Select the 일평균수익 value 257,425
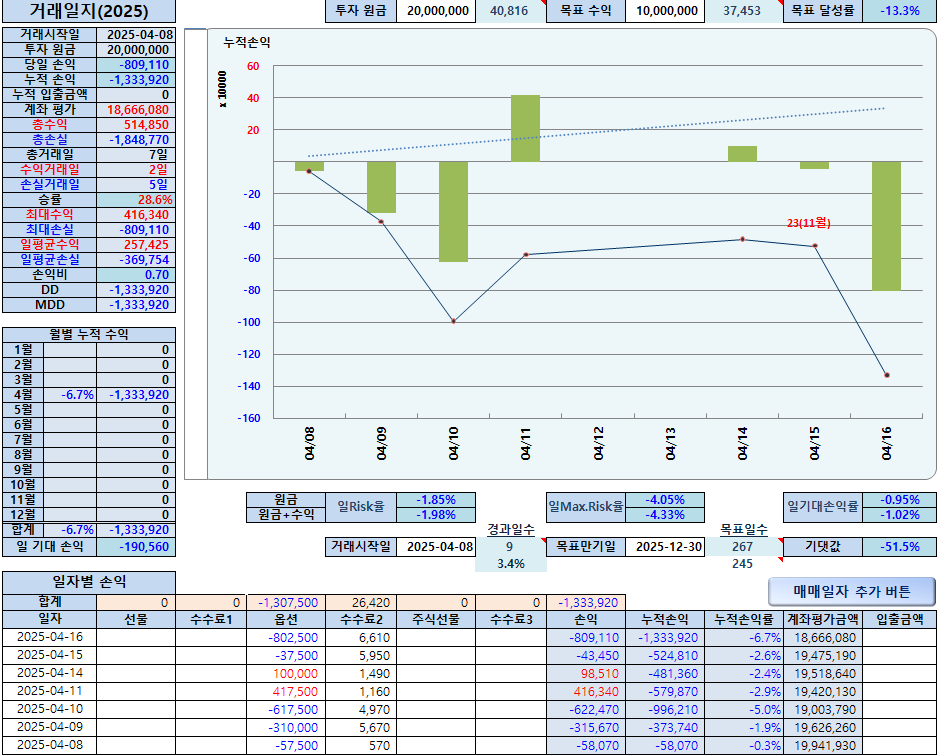Viewport: 941px width, 755px height. [x=136, y=245]
